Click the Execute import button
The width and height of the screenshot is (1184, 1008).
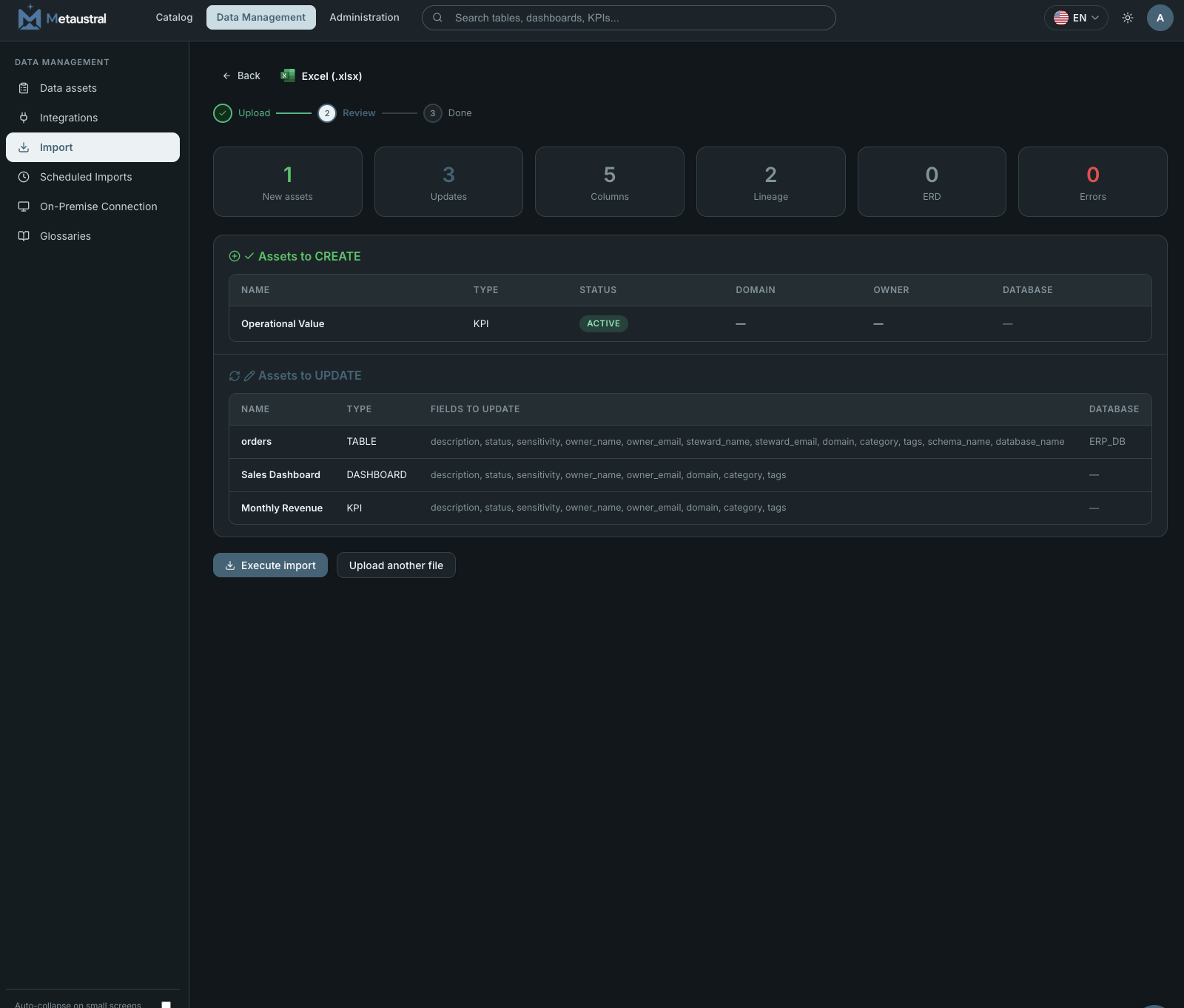coord(270,565)
